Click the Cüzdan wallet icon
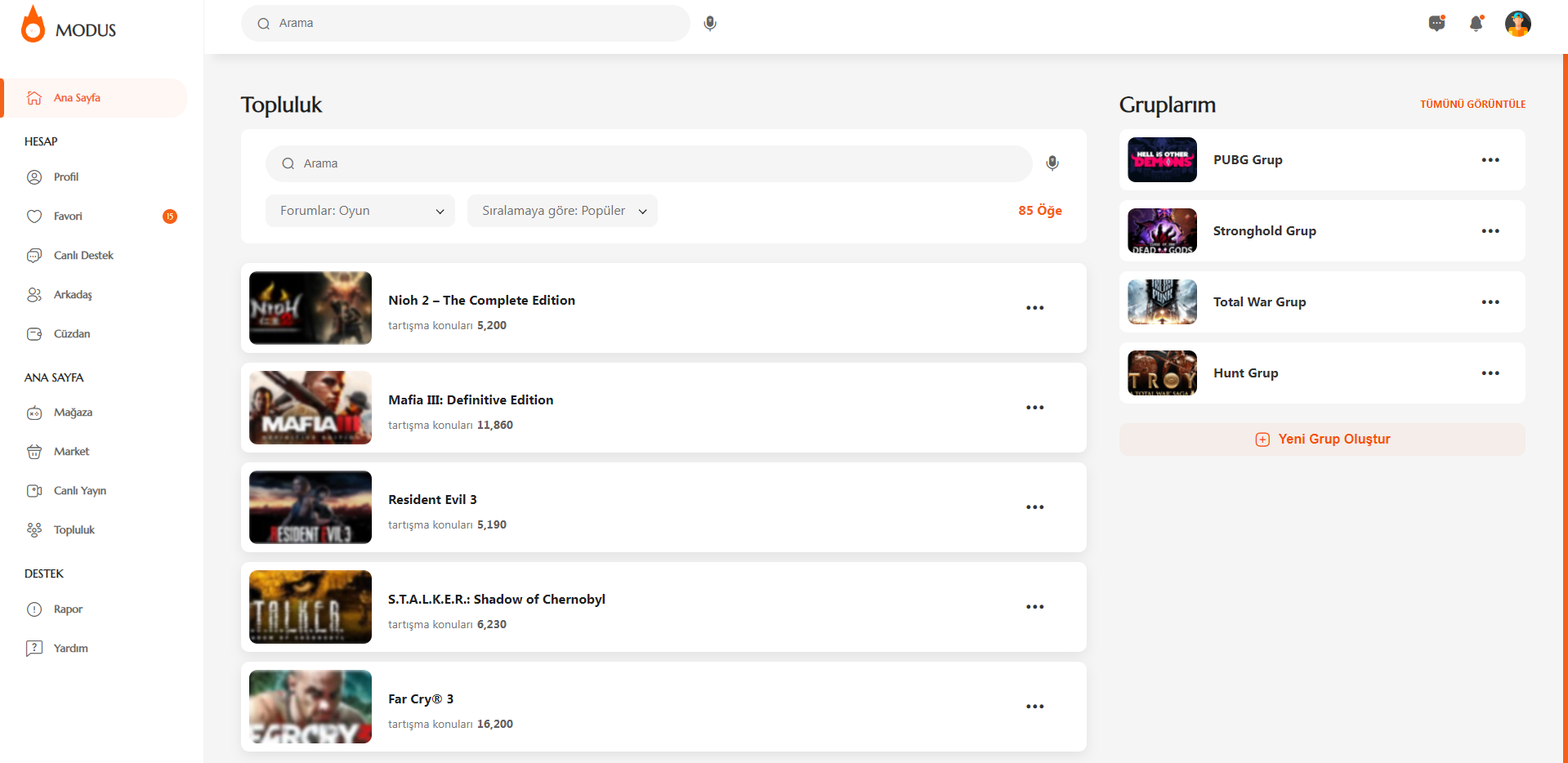The width and height of the screenshot is (1568, 763). 34,334
